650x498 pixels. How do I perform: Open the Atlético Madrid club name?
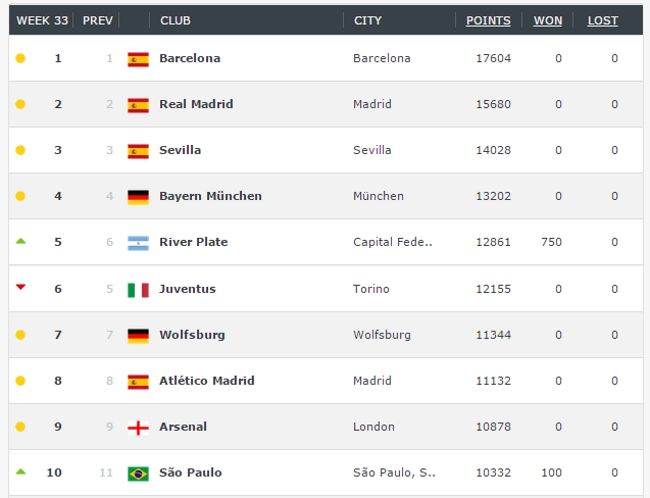pyautogui.click(x=207, y=381)
